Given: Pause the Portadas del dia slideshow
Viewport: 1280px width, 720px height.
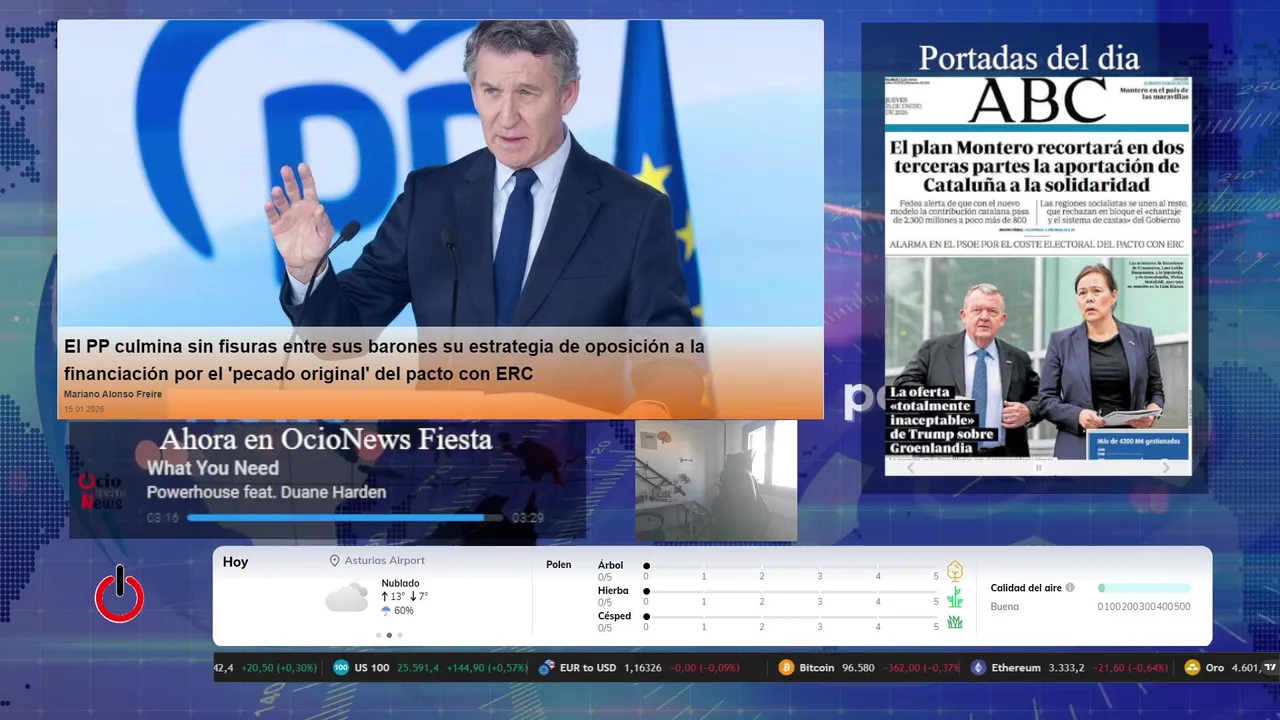Looking at the screenshot, I should click(1038, 467).
